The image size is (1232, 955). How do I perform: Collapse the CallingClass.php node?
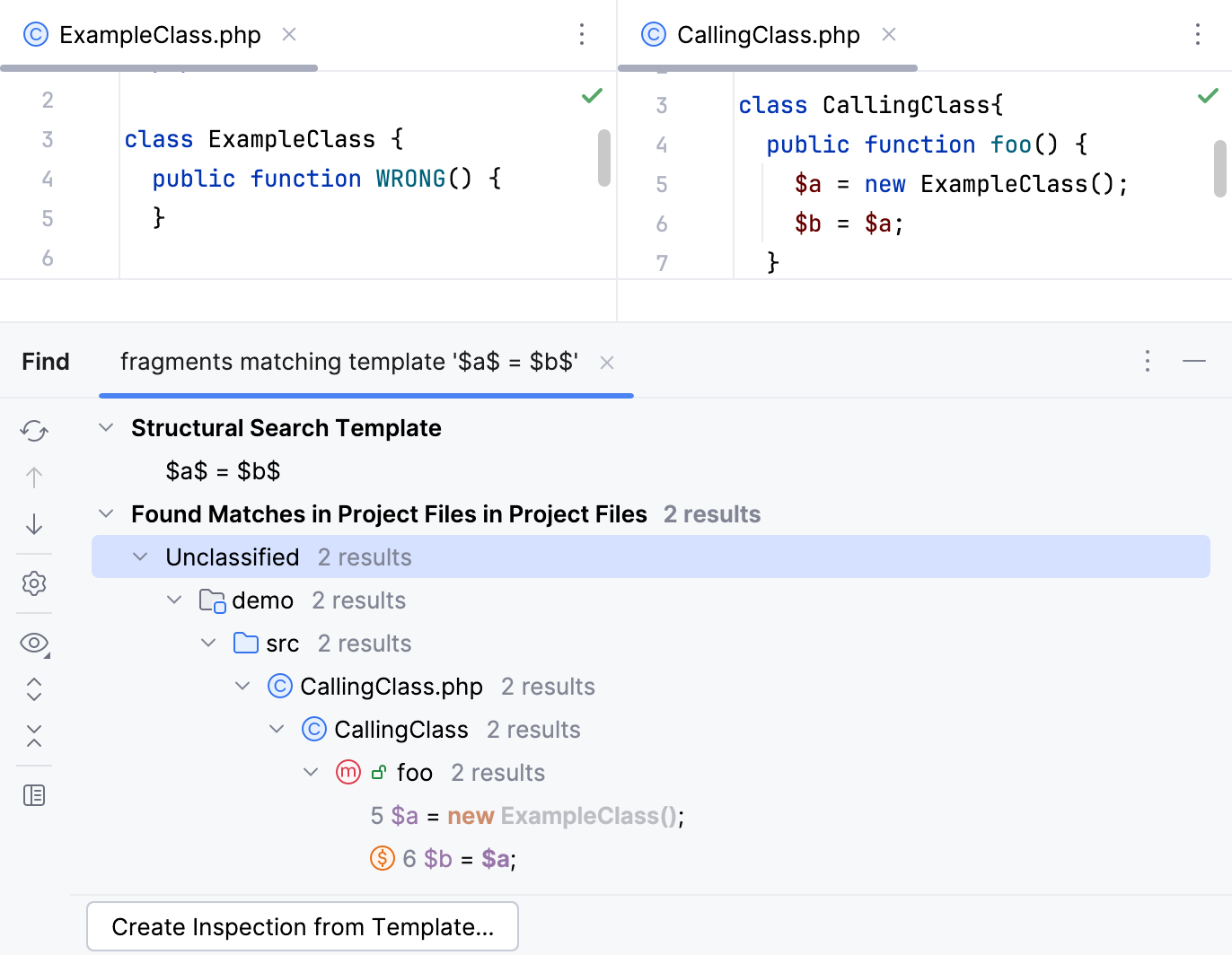coord(242,685)
